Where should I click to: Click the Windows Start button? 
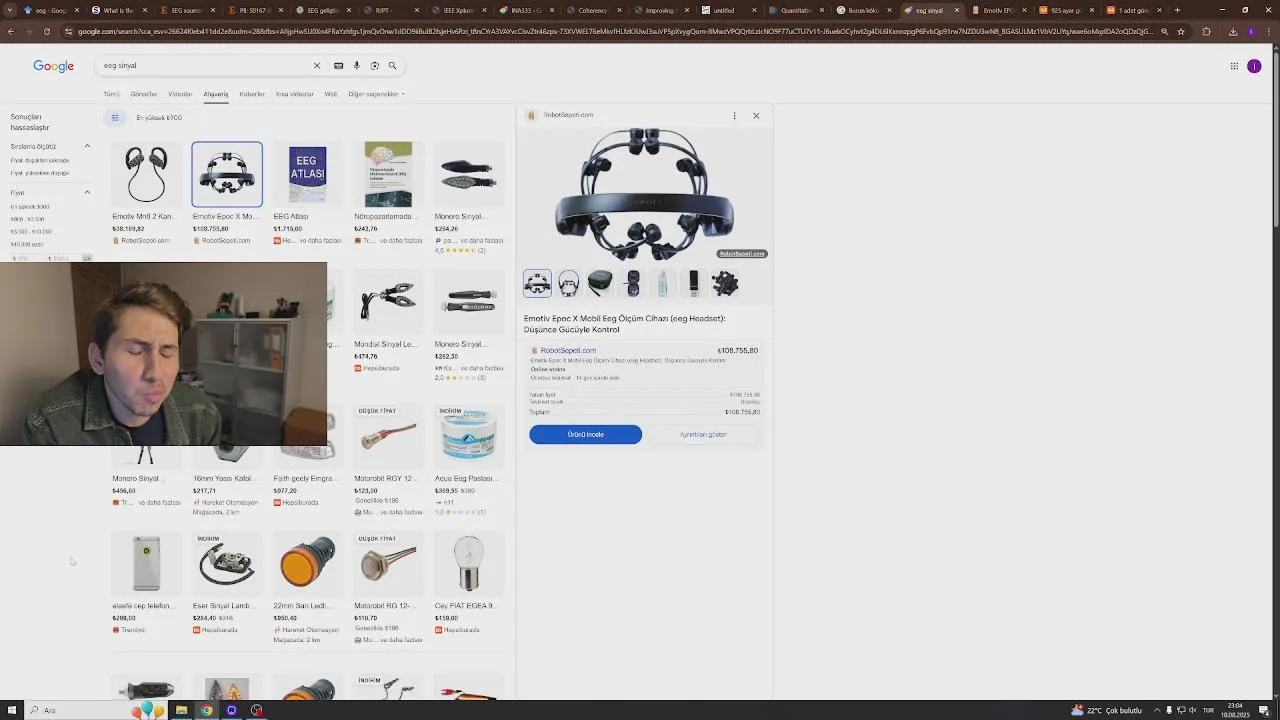point(10,710)
